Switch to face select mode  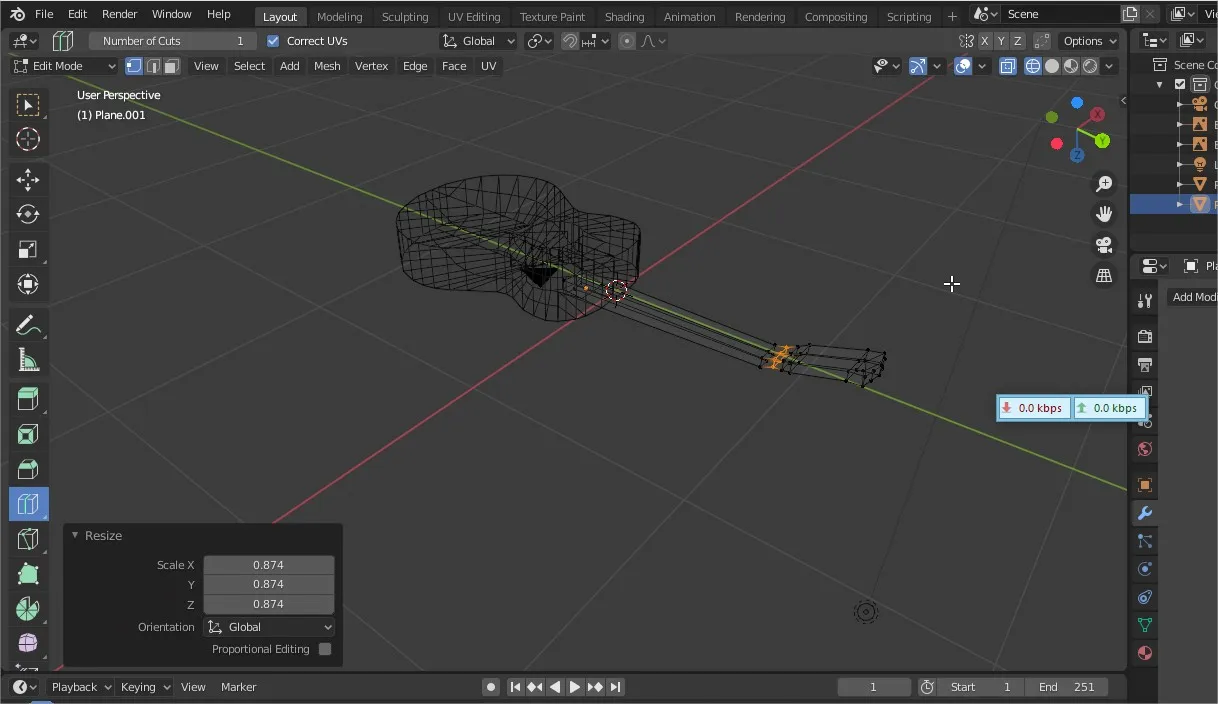pyautogui.click(x=171, y=66)
